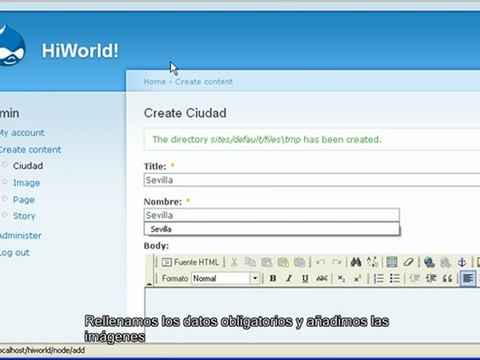Click the Drupal drop logo
Viewport: 480px width, 360px height.
pyautogui.click(x=12, y=45)
